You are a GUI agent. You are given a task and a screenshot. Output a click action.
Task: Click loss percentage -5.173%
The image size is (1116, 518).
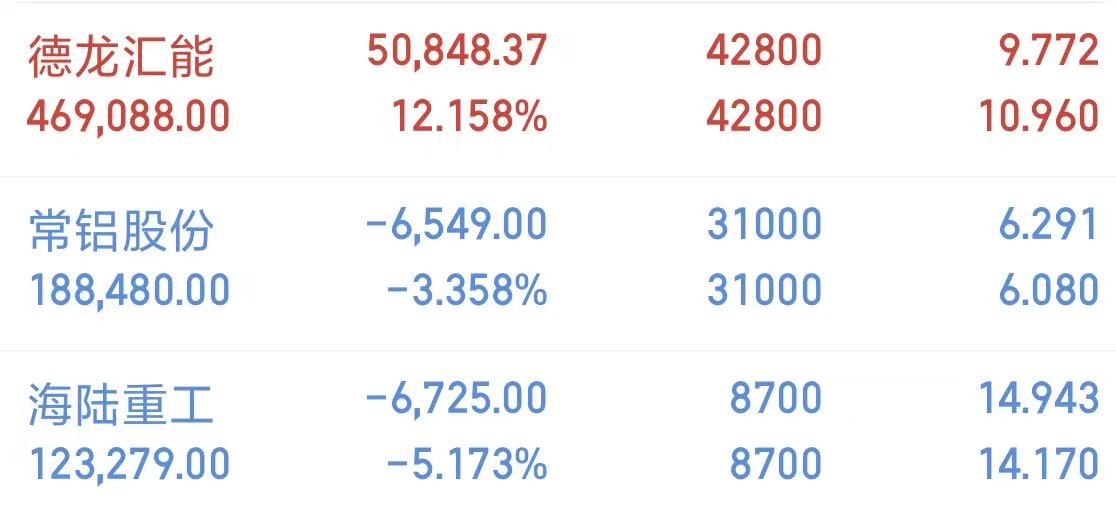pyautogui.click(x=466, y=465)
